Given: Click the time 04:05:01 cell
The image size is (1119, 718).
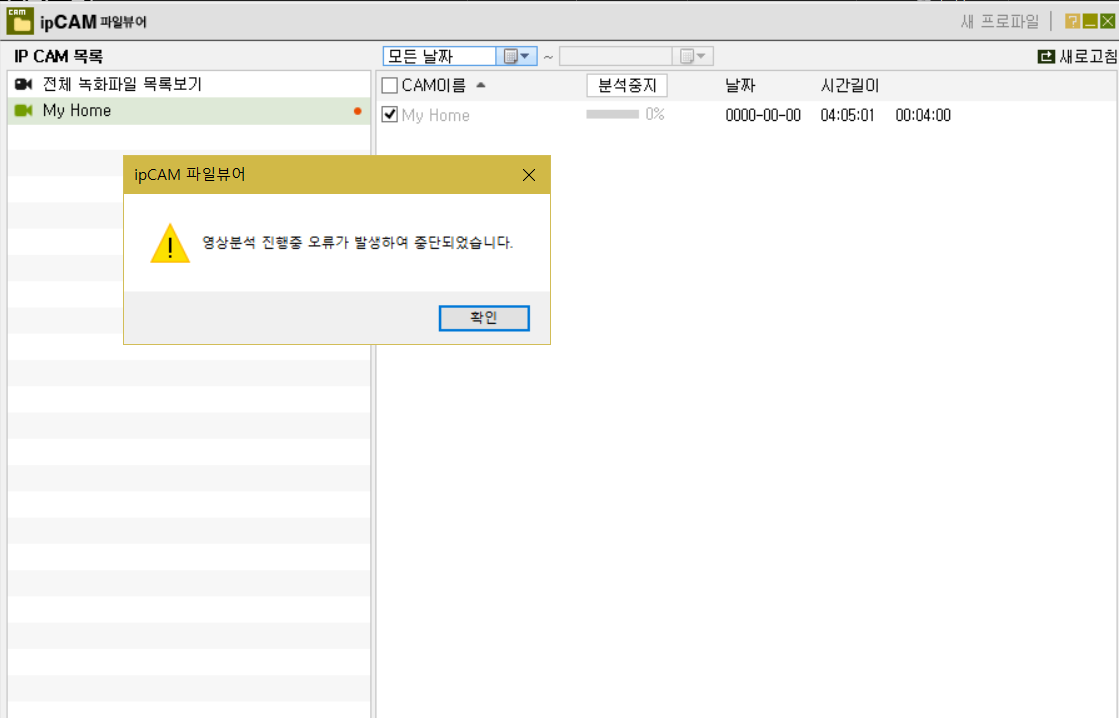Looking at the screenshot, I should (847, 115).
